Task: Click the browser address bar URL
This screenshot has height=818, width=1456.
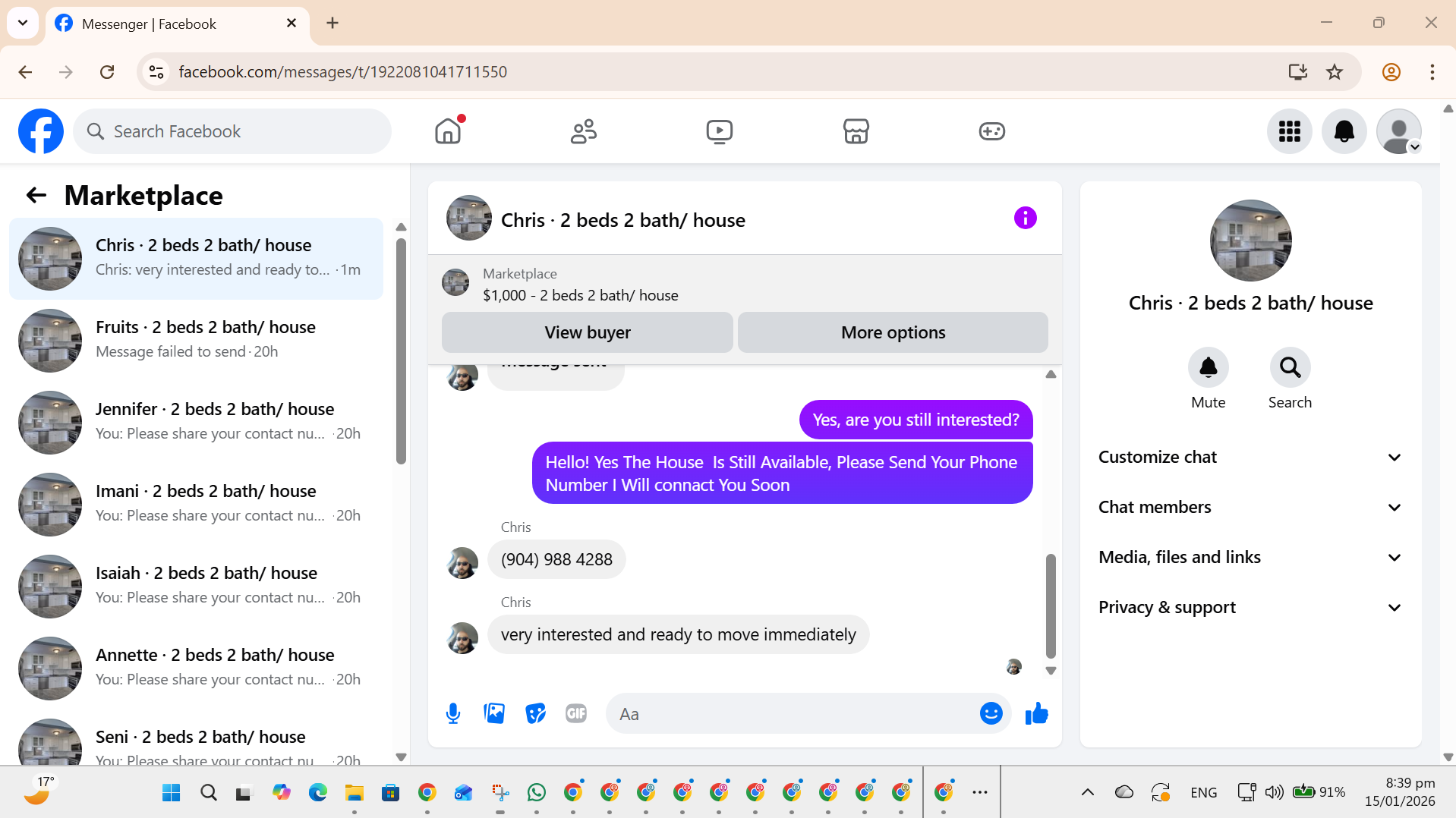Action: coord(342,72)
